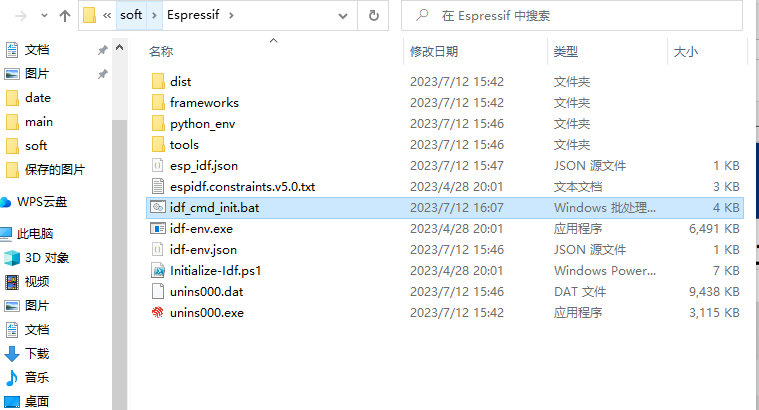This screenshot has height=410, width=759.
Task: Sort files by the 大小 column header
Action: (685, 51)
